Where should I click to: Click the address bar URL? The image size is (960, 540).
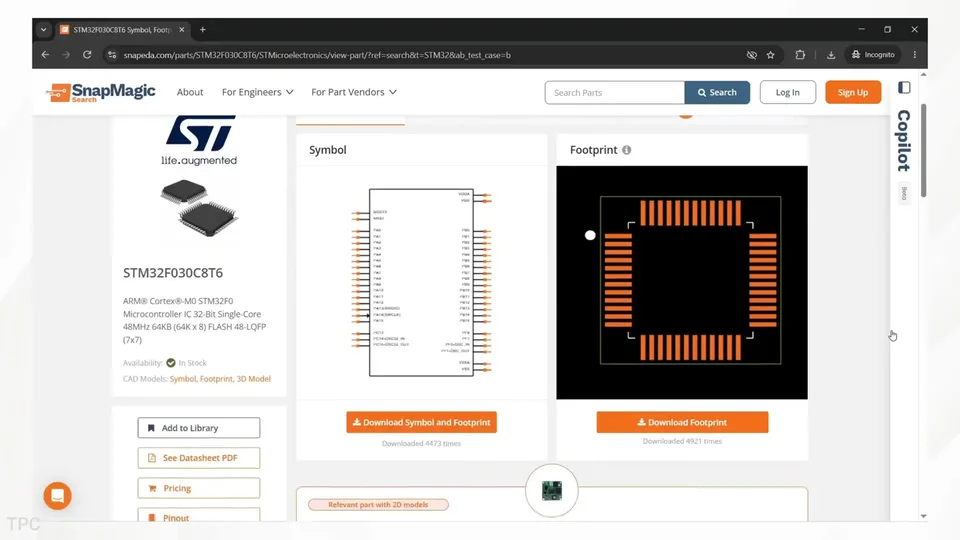point(317,55)
